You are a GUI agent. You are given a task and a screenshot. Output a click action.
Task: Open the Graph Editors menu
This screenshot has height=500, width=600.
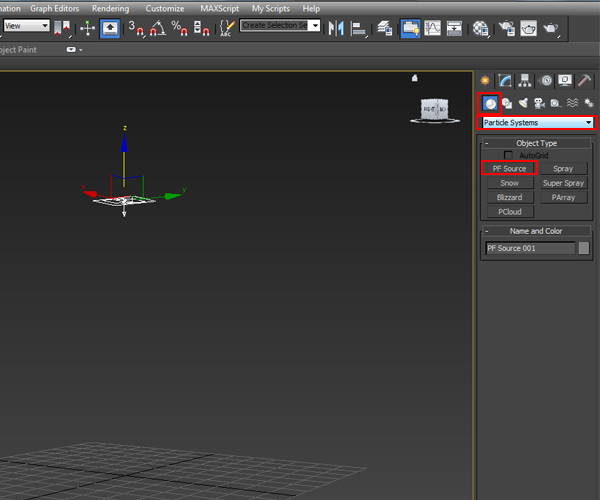pyautogui.click(x=55, y=8)
